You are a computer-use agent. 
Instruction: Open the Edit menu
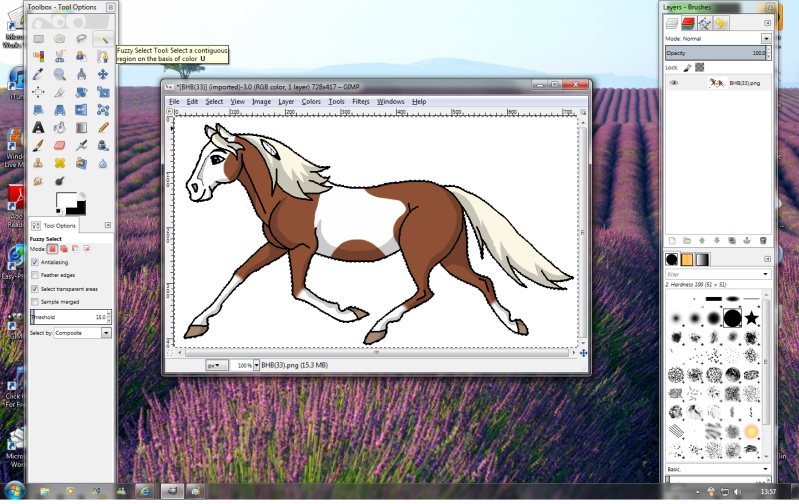(x=192, y=101)
